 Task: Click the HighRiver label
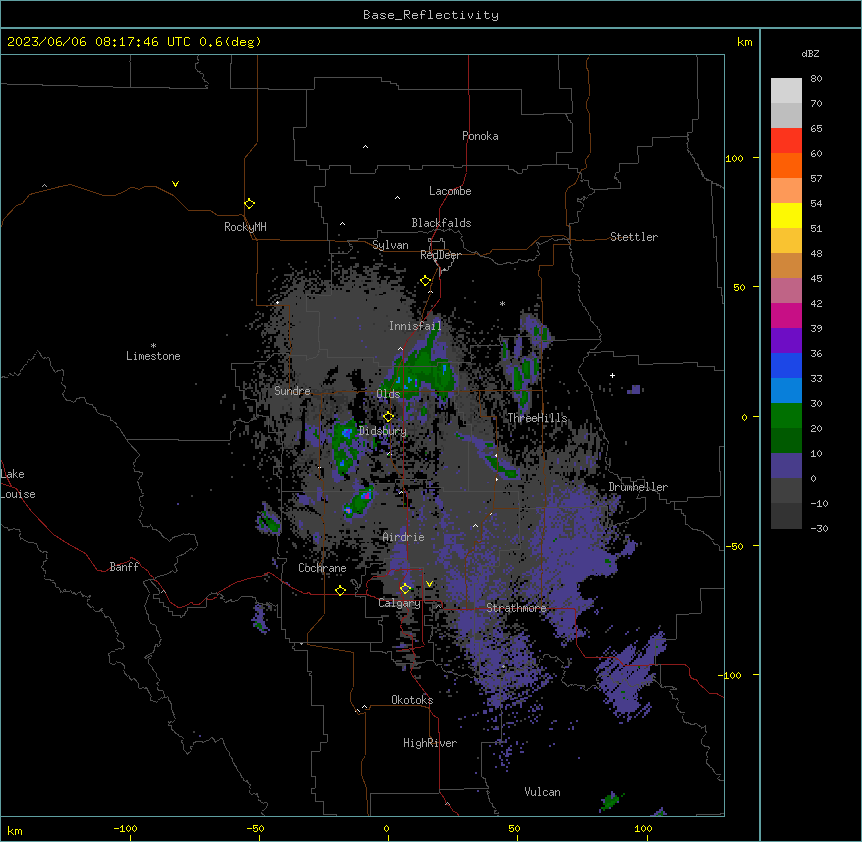(430, 743)
